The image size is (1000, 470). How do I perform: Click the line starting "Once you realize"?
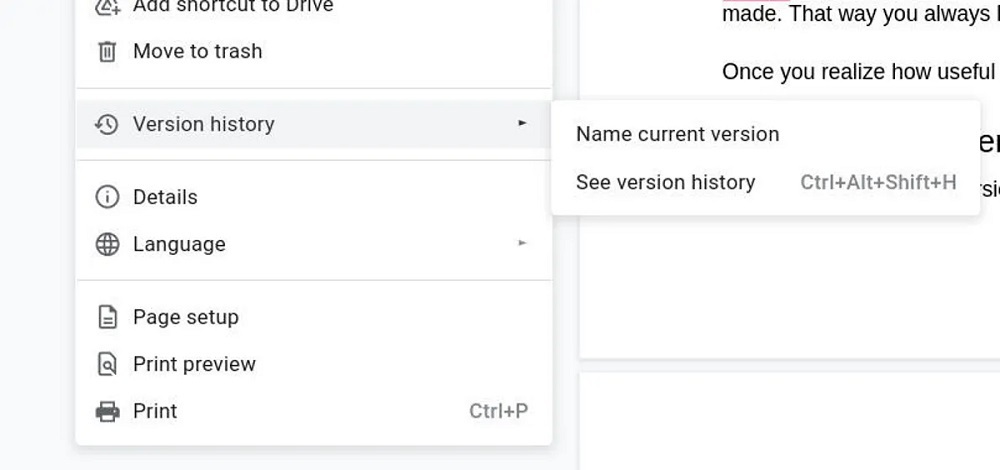coord(858,72)
